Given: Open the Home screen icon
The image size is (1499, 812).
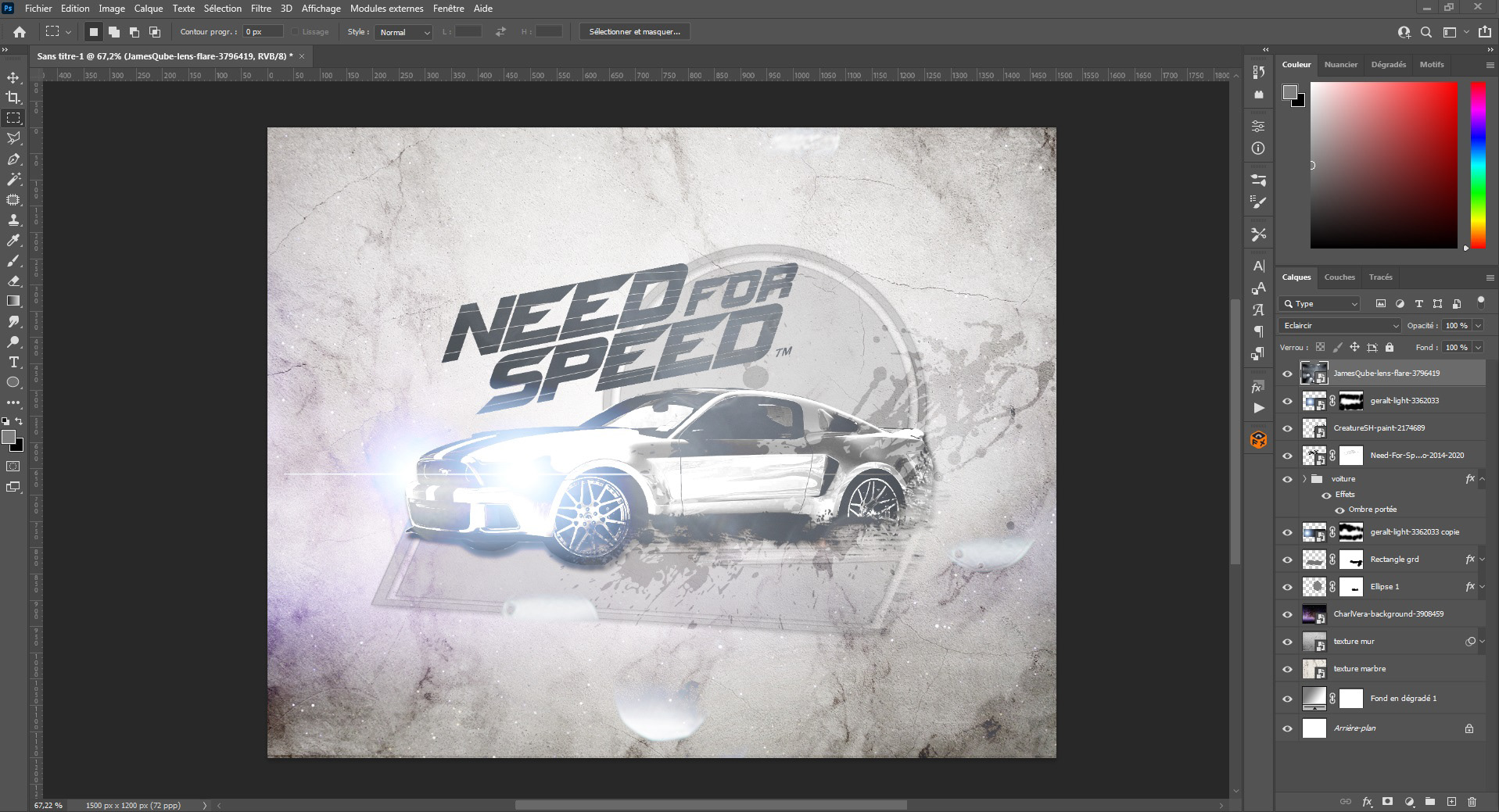Looking at the screenshot, I should (x=20, y=32).
